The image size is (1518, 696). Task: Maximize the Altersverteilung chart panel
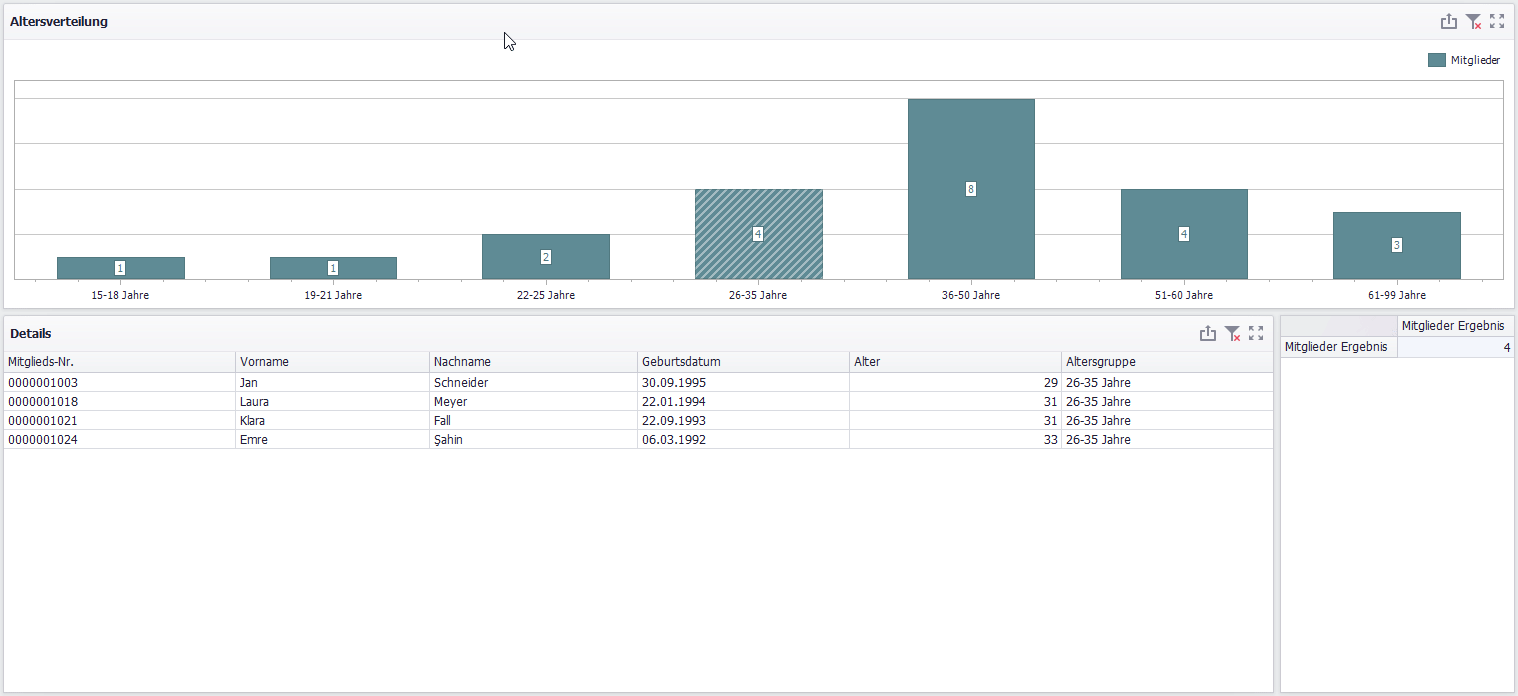click(1497, 21)
